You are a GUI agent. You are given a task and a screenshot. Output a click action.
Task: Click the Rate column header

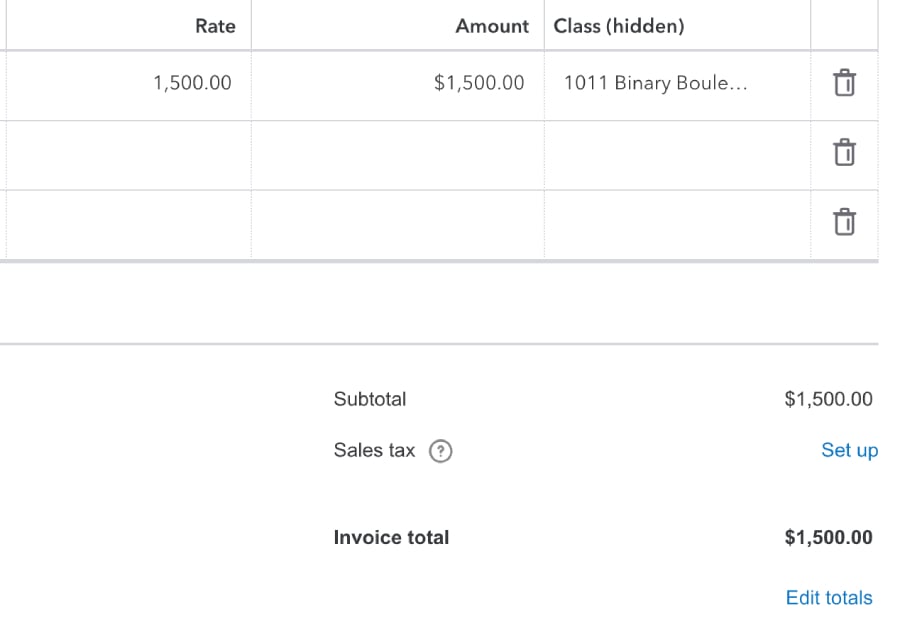point(215,26)
